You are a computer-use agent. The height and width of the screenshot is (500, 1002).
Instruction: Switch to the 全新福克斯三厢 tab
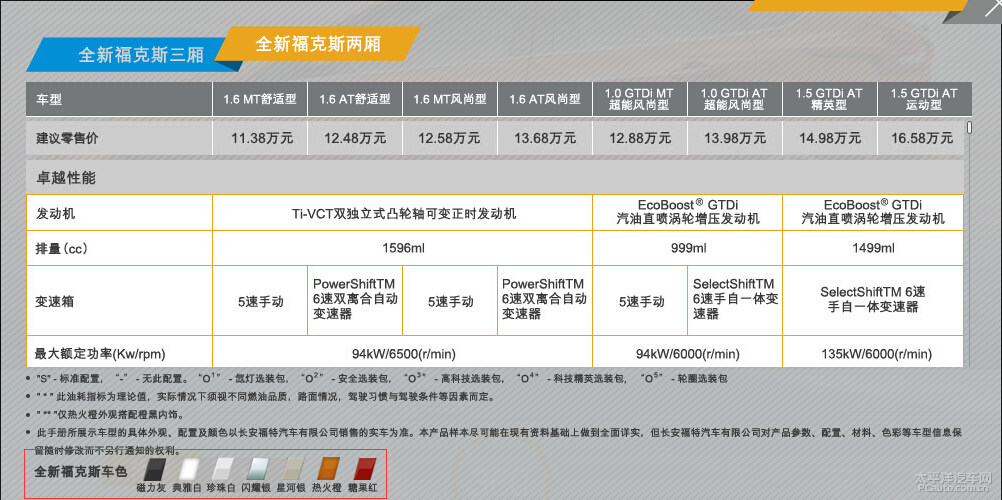pos(131,54)
